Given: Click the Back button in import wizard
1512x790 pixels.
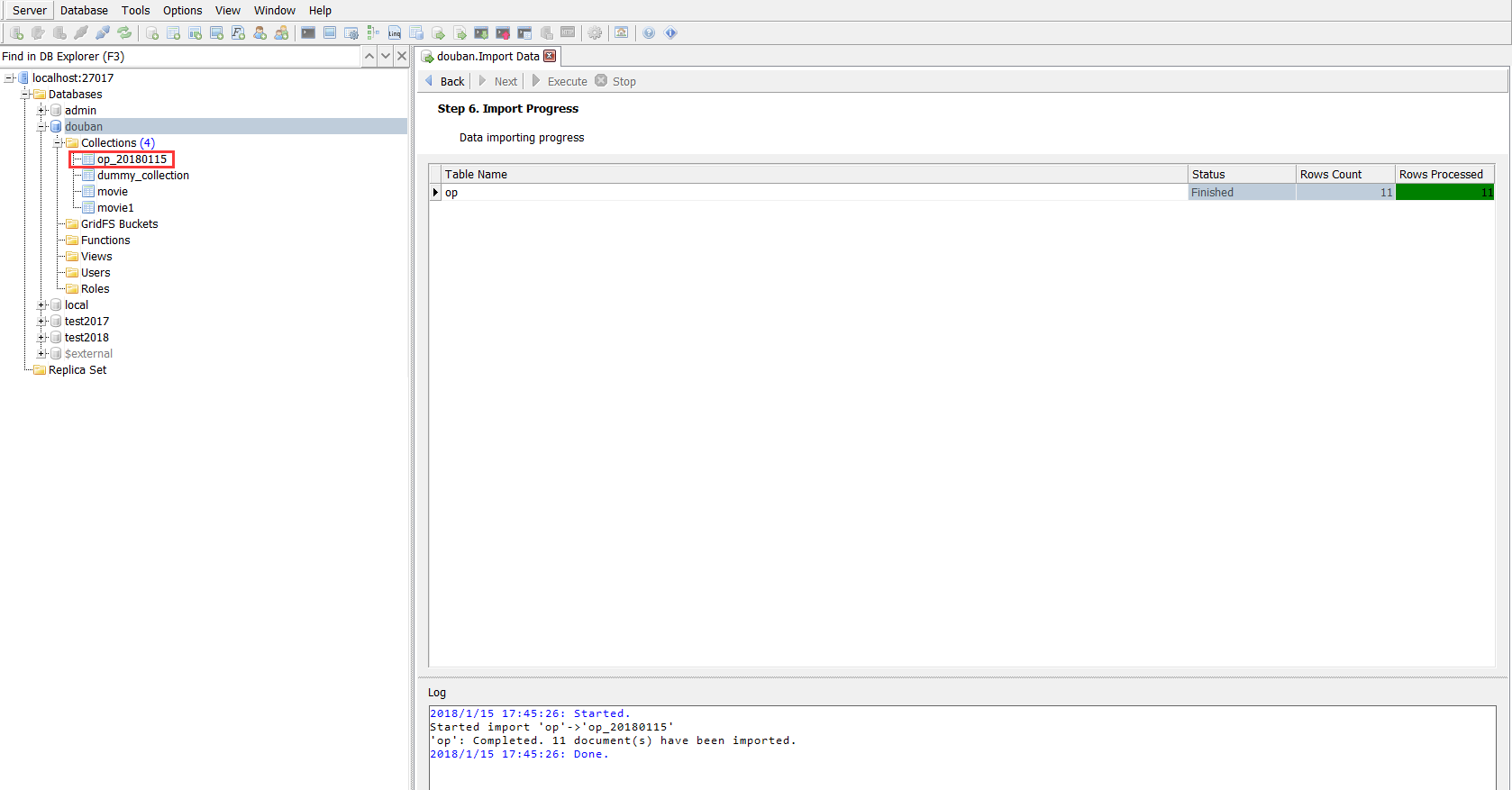Looking at the screenshot, I should [445, 81].
